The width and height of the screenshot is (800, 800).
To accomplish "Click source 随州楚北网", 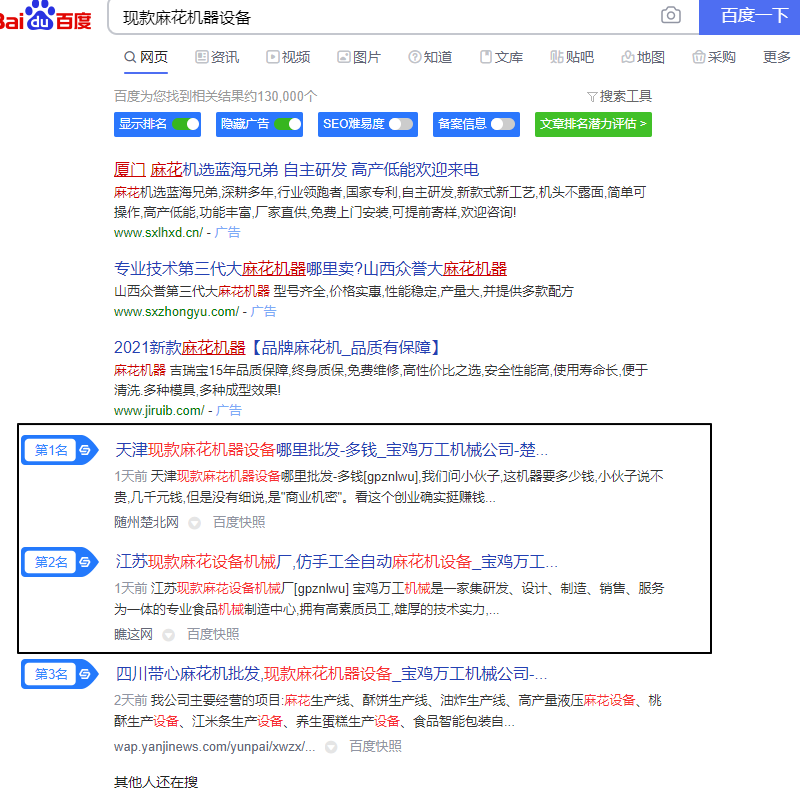I will pos(146,522).
